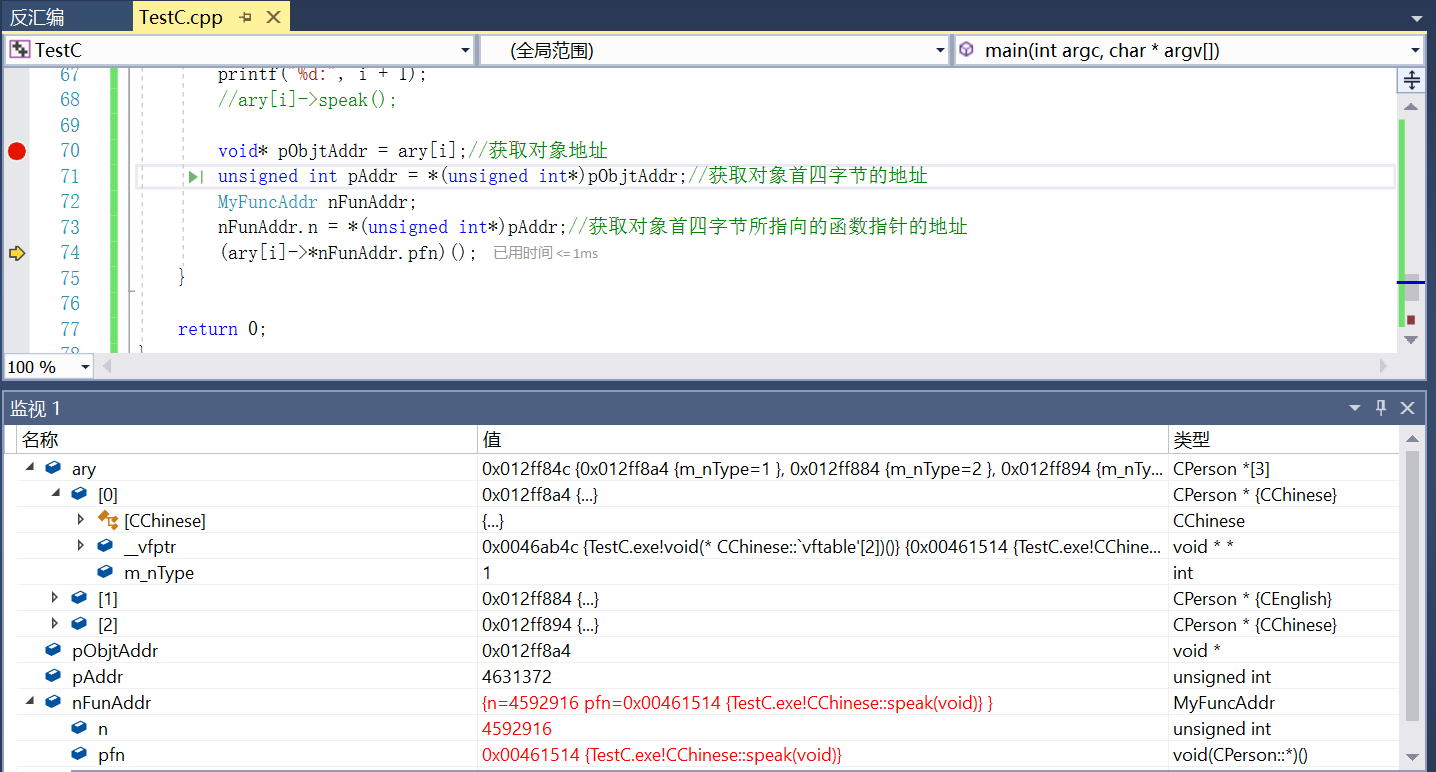
Task: Collapse the [0] array element
Action: click(55, 494)
